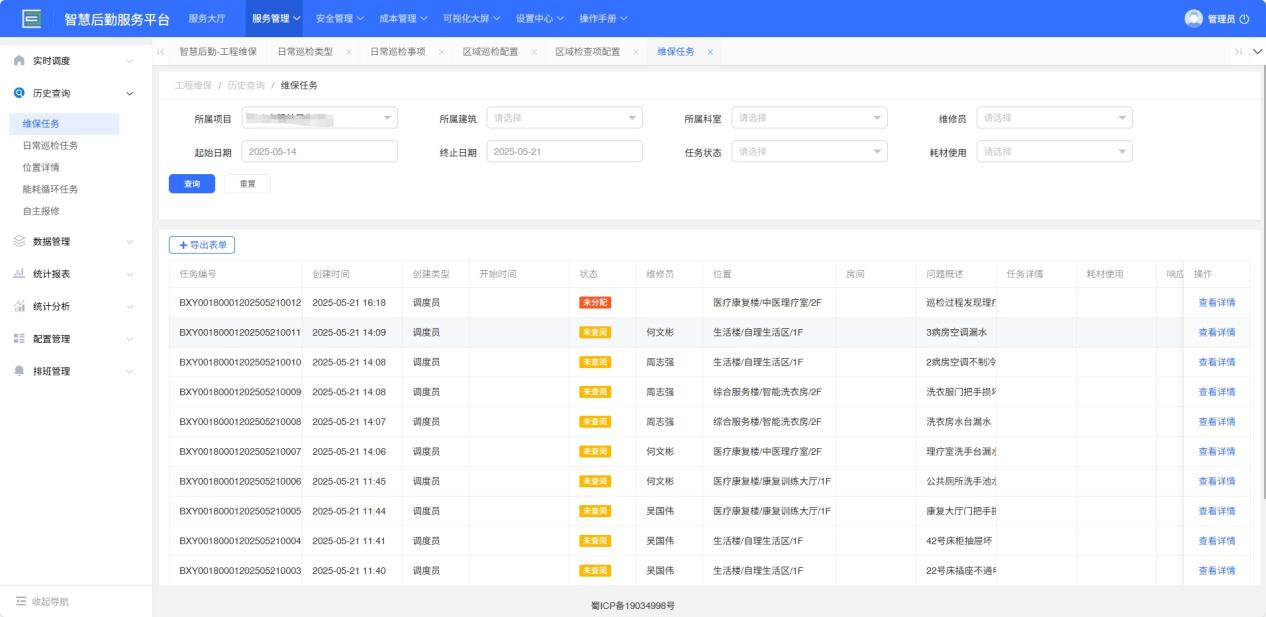
Task: Open the 操作手册 top menu
Action: (604, 19)
